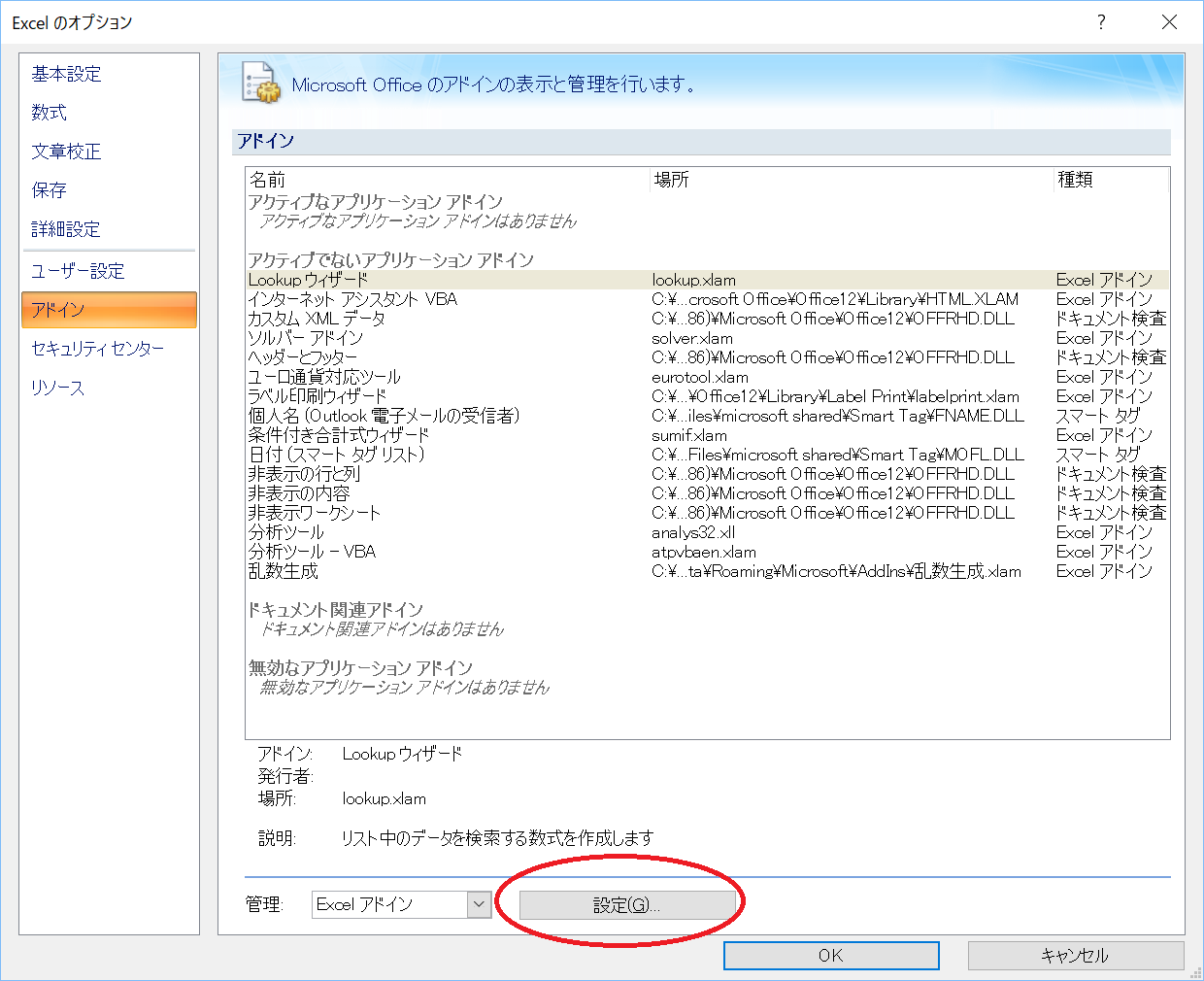The height and width of the screenshot is (981, 1204).
Task: Select the 条件付き合計式ウィザード add-in
Action: tap(708, 435)
